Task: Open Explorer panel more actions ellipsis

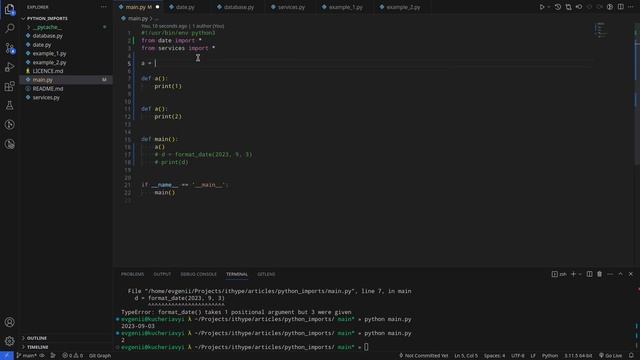Action: coord(104,7)
